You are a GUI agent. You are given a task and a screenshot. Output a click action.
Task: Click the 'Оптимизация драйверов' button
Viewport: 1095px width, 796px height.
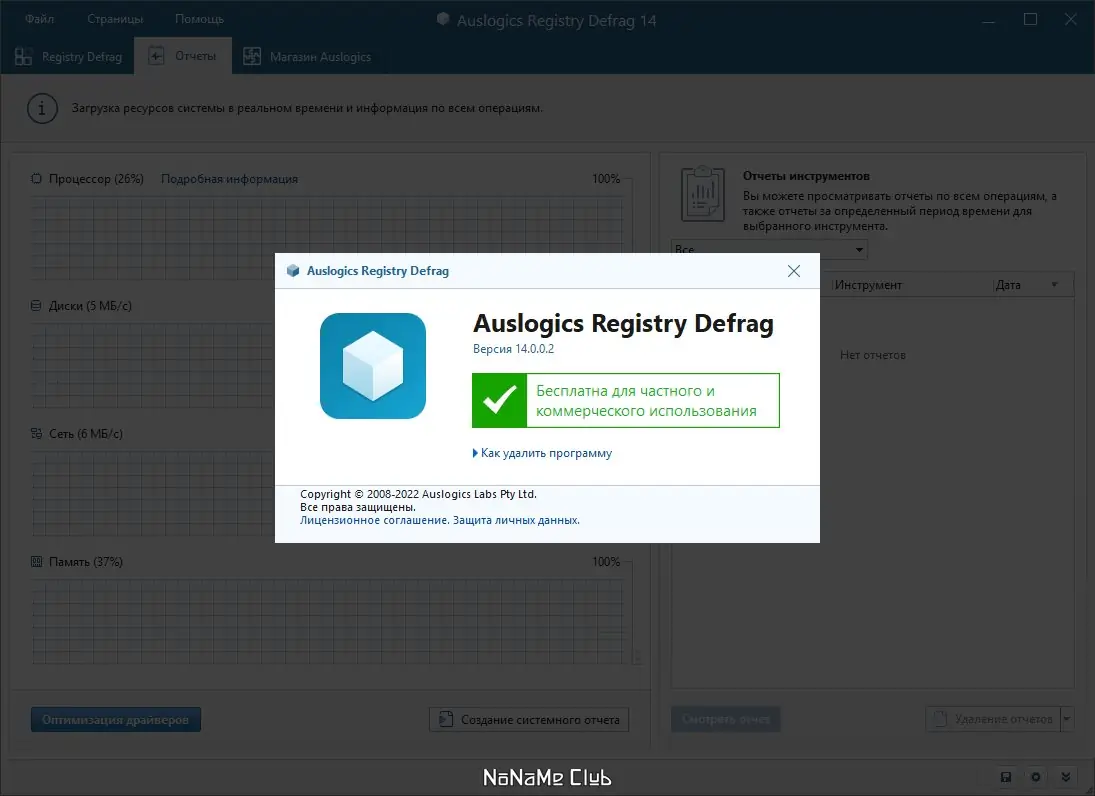pyautogui.click(x=116, y=719)
